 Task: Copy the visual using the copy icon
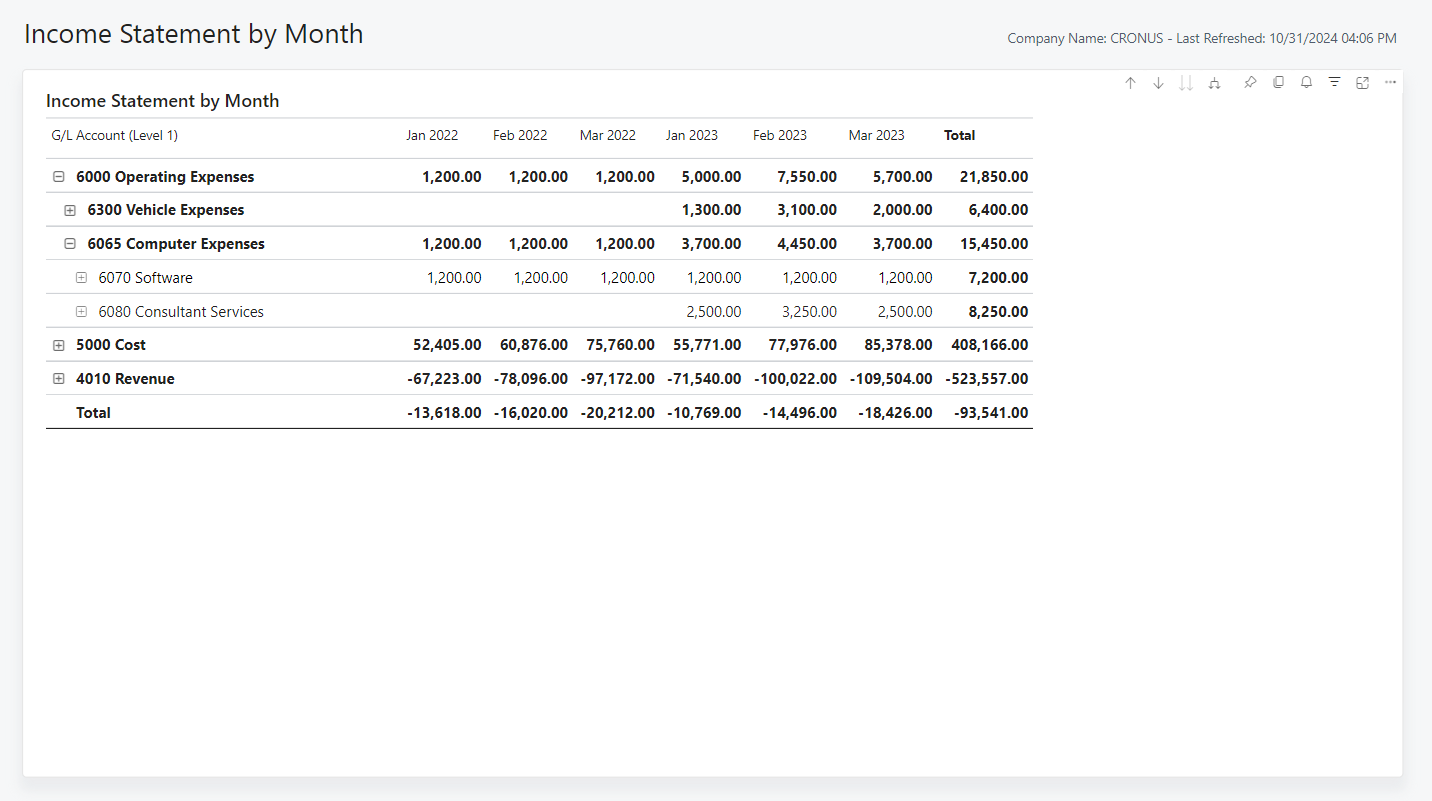(1278, 82)
